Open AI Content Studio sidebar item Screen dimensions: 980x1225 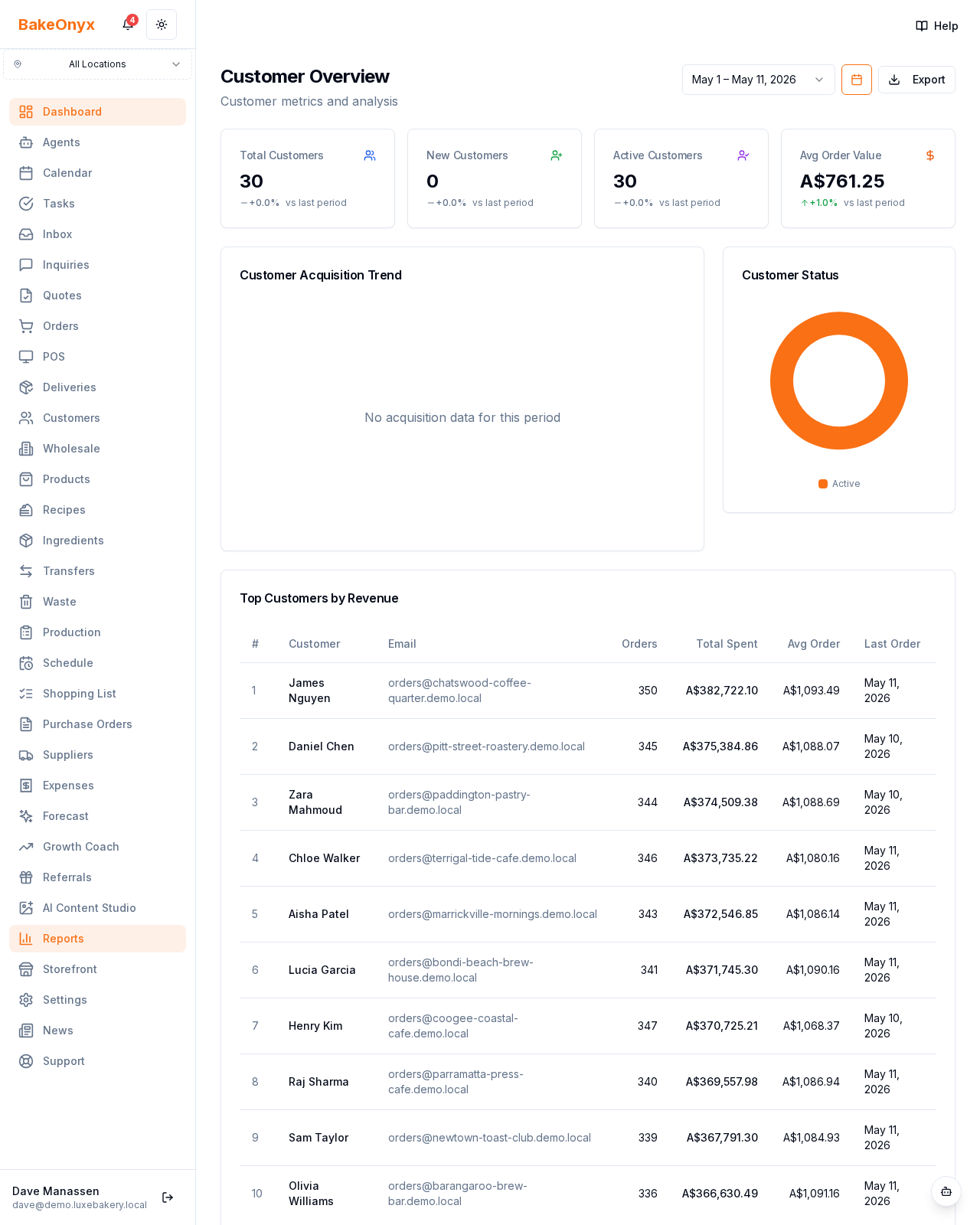click(x=97, y=908)
